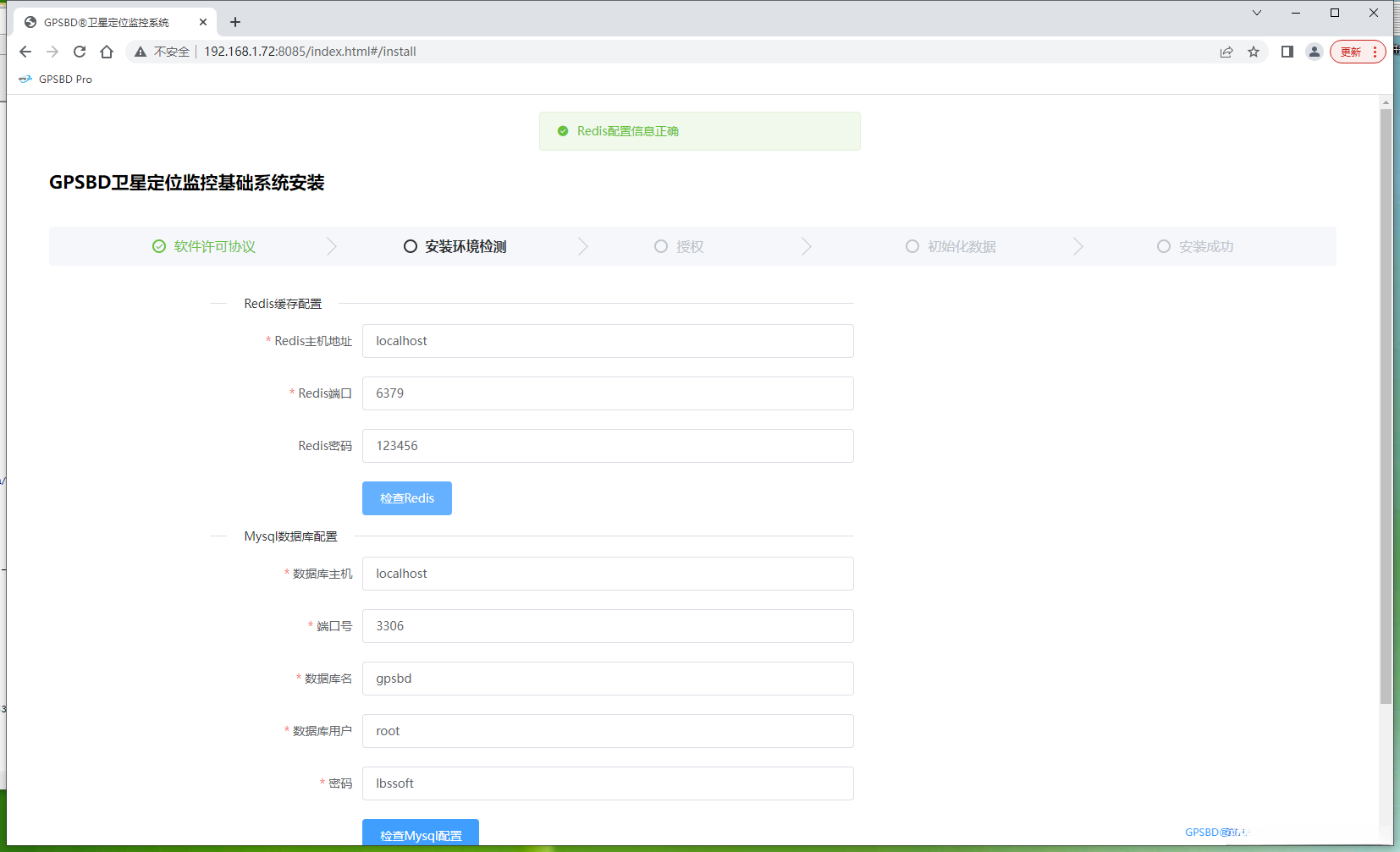Click the Mysql 密码 input field
The image size is (1400, 852).
[x=608, y=783]
